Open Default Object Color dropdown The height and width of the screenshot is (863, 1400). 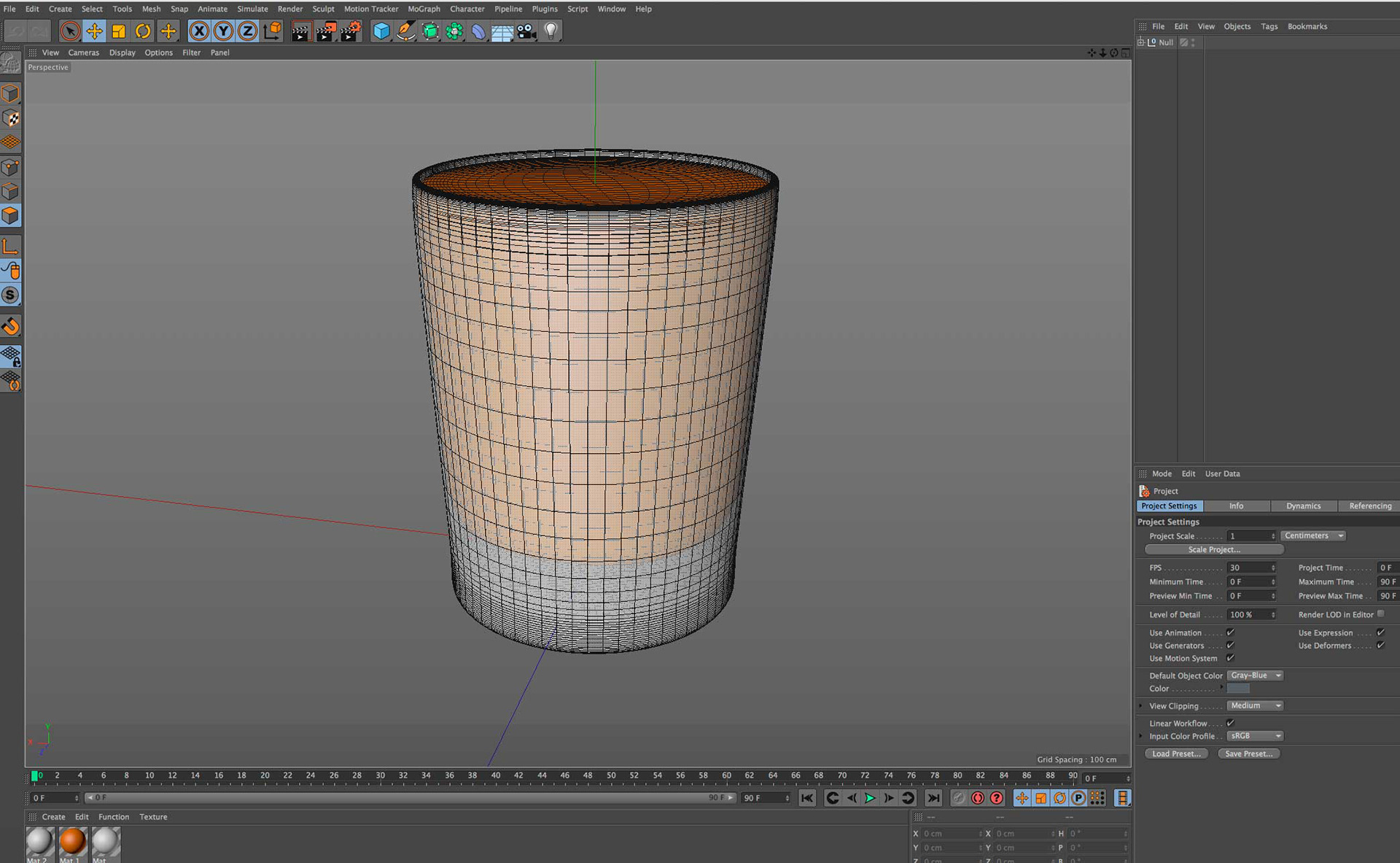(1255, 676)
